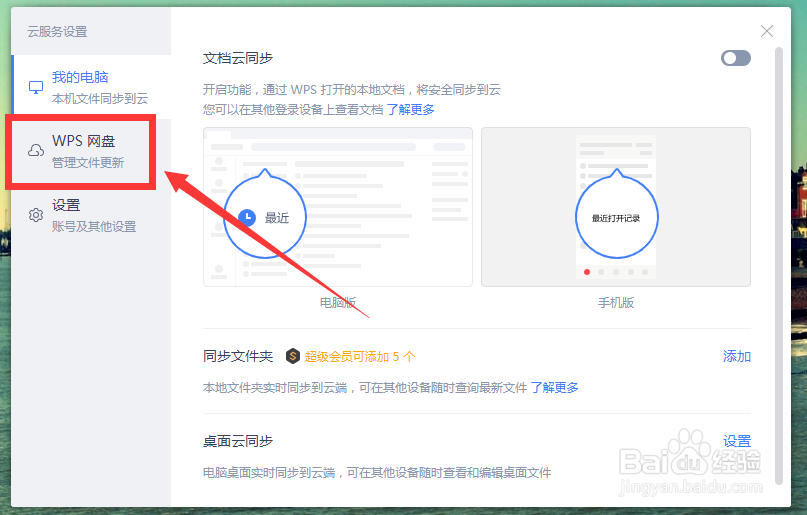Image resolution: width=807 pixels, height=515 pixels.
Task: Open the 我的电脑 tab
Action: pyautogui.click(x=91, y=87)
